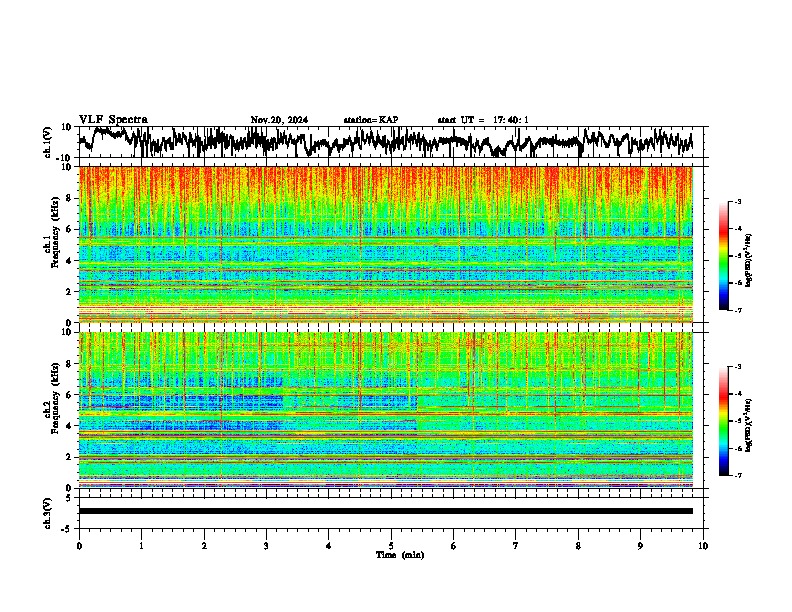Screen dimensions: 792x612
Task: Click tick label "7" on Time axis
Action: [516, 546]
